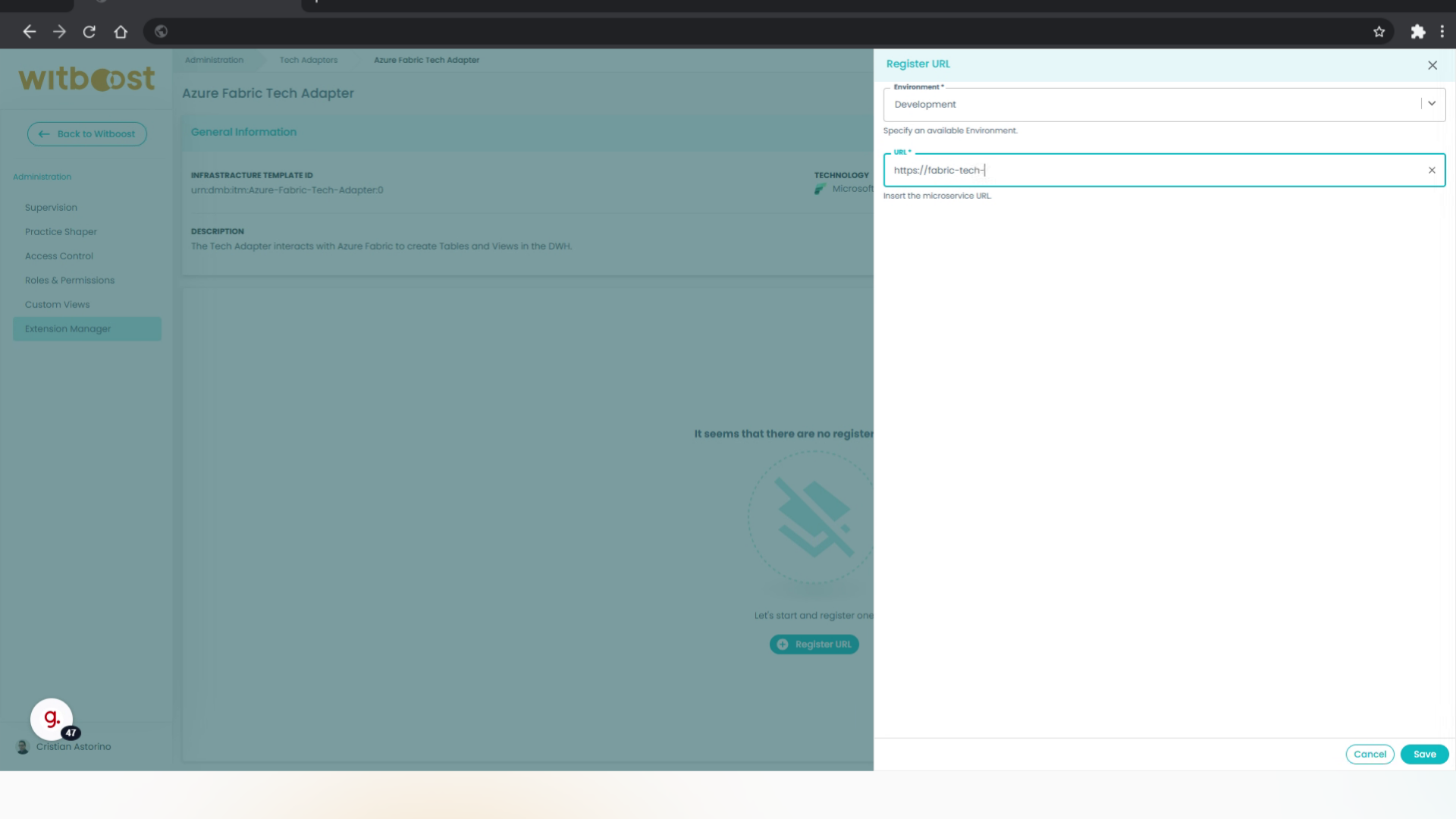Click the Tech Adaptors breadcrumb
Screen dimensions: 1456x819
pos(309,60)
